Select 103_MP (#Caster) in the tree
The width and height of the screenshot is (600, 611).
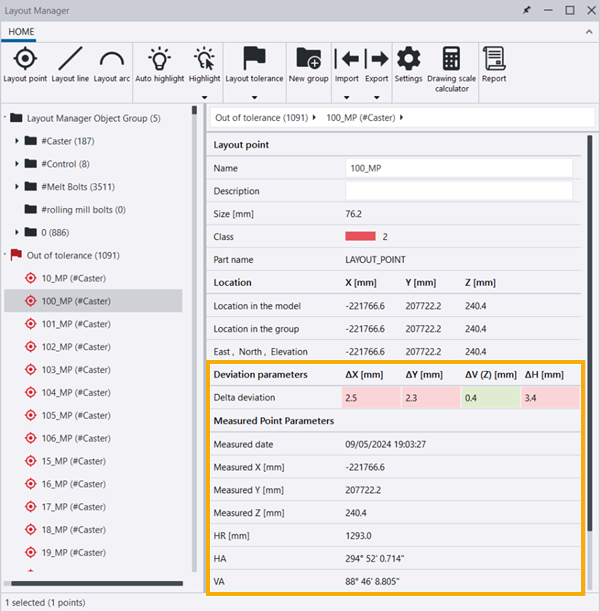pos(73,369)
